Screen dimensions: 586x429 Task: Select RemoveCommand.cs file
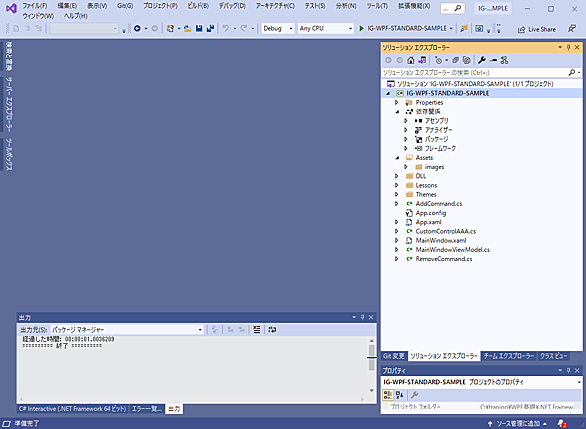point(444,259)
